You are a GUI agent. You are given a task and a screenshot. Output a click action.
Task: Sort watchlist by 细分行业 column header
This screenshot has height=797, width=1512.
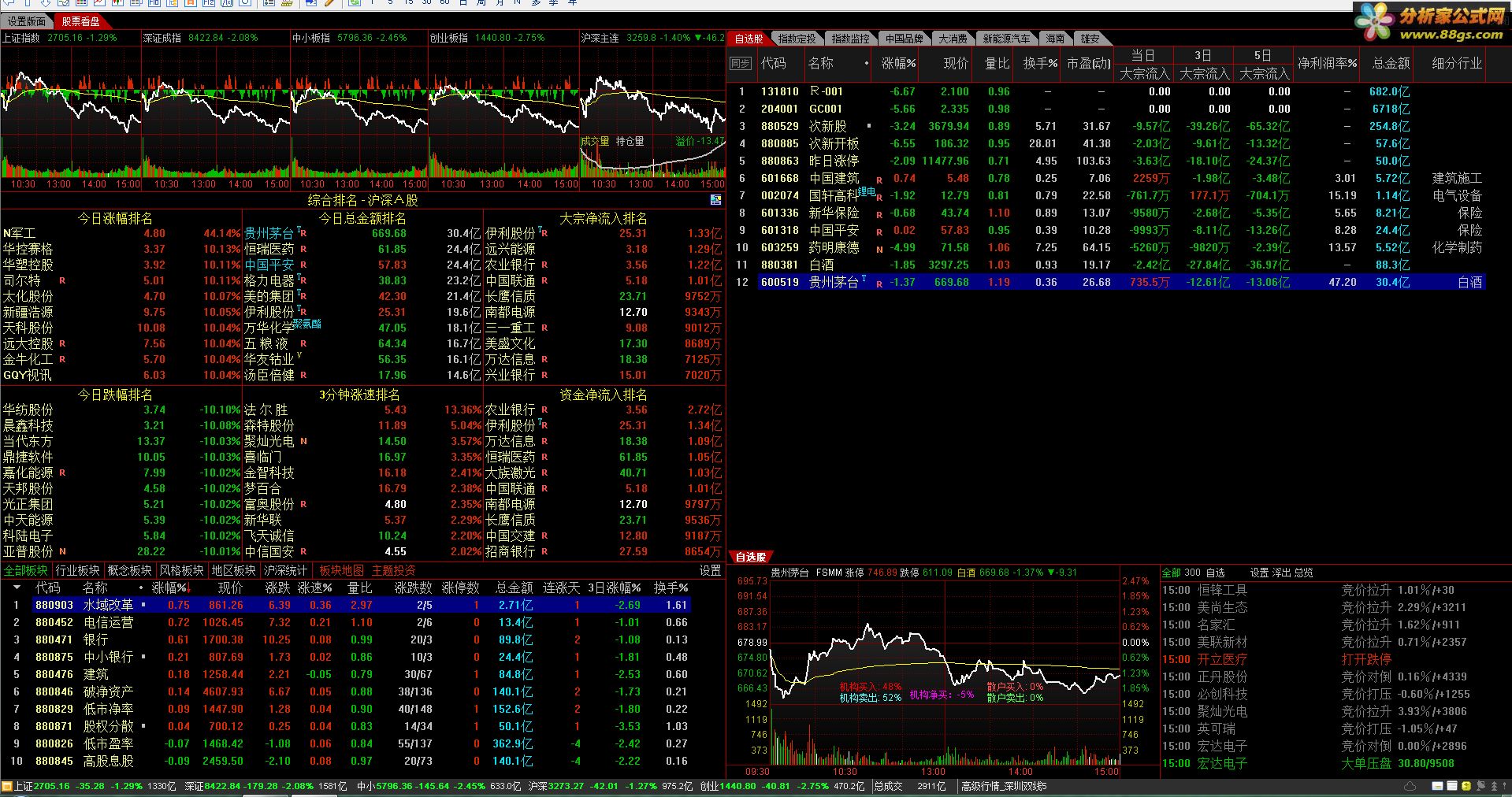coord(1457,63)
